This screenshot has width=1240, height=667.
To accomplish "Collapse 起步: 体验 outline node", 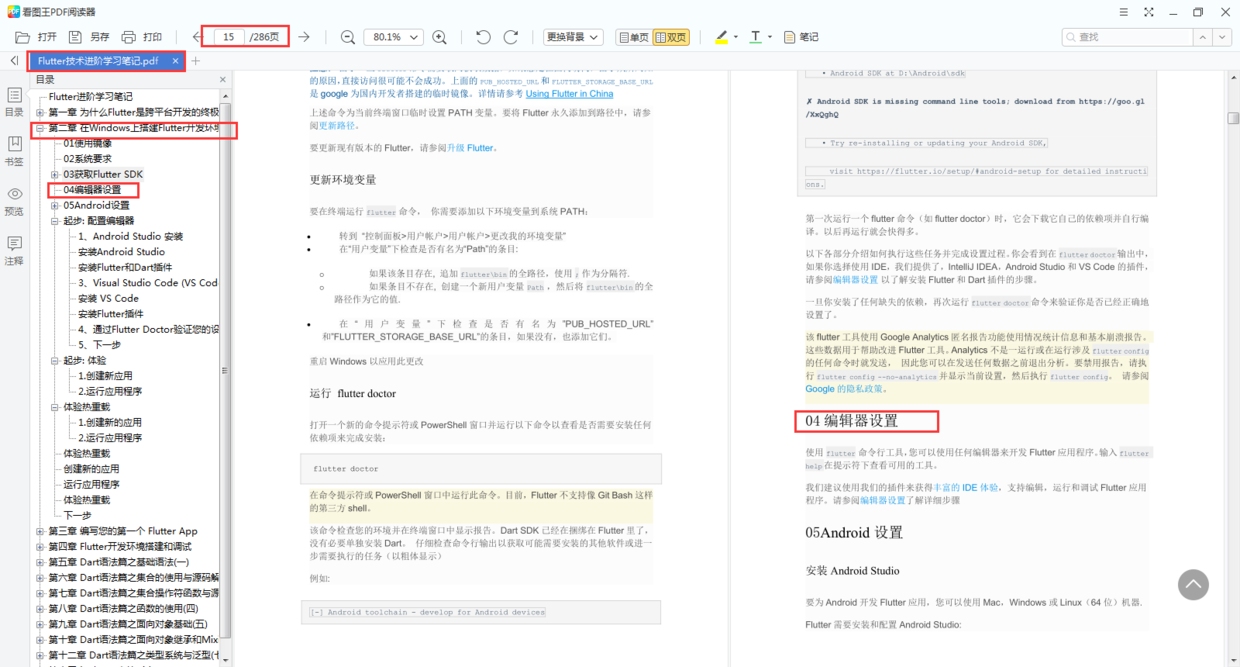I will click(x=55, y=361).
